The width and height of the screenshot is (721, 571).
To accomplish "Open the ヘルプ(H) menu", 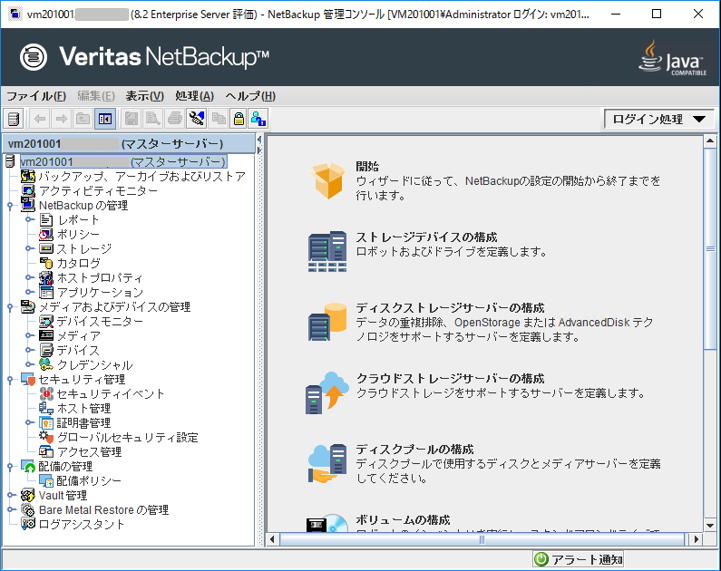I will 250,96.
